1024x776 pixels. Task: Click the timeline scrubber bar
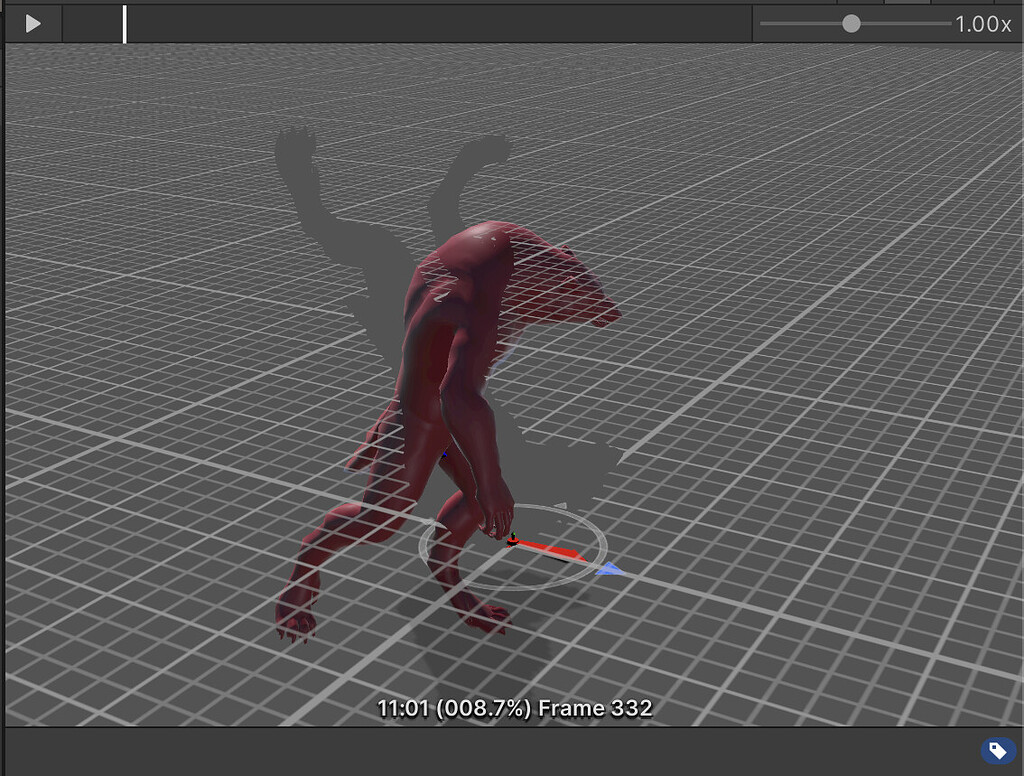(x=400, y=22)
